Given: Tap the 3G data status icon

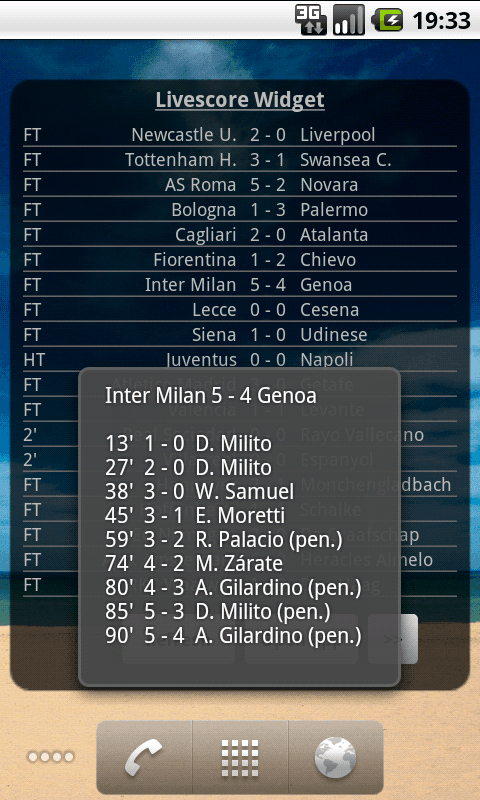Looking at the screenshot, I should click(x=311, y=20).
